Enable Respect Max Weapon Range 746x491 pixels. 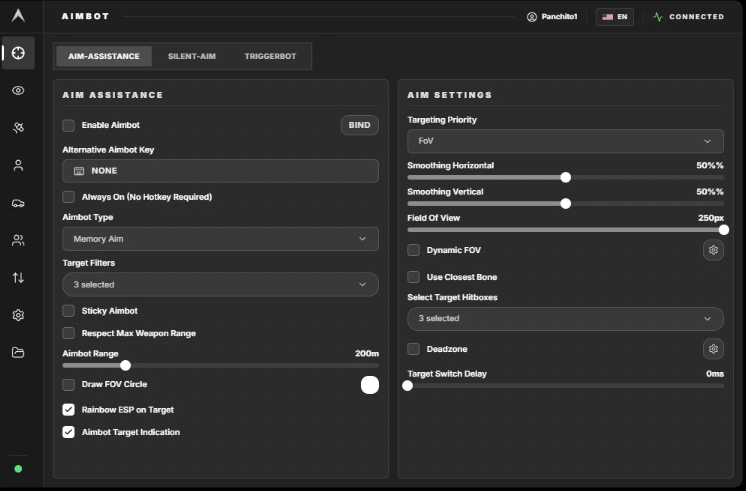pos(69,333)
